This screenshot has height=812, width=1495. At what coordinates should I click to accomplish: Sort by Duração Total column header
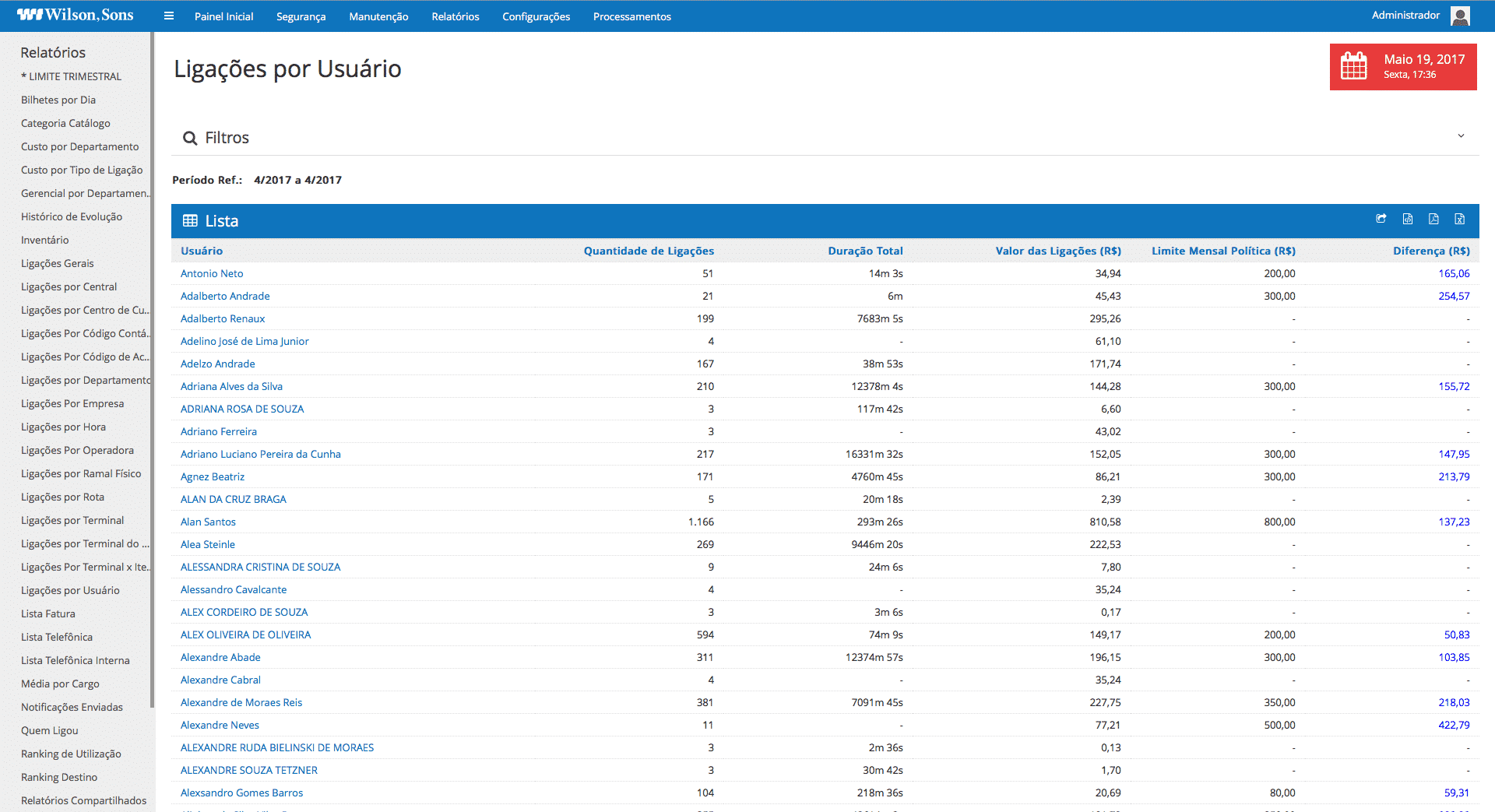click(865, 251)
